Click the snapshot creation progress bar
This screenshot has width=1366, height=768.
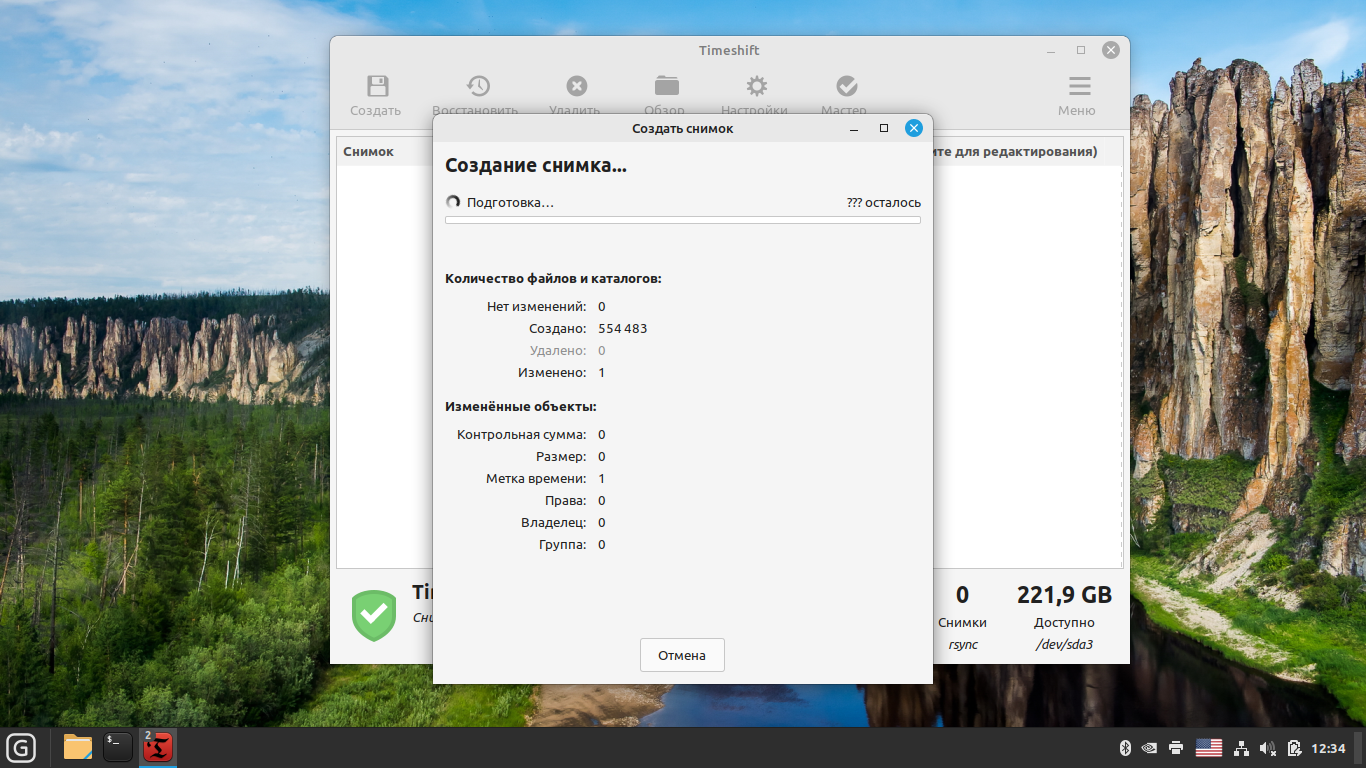(682, 220)
